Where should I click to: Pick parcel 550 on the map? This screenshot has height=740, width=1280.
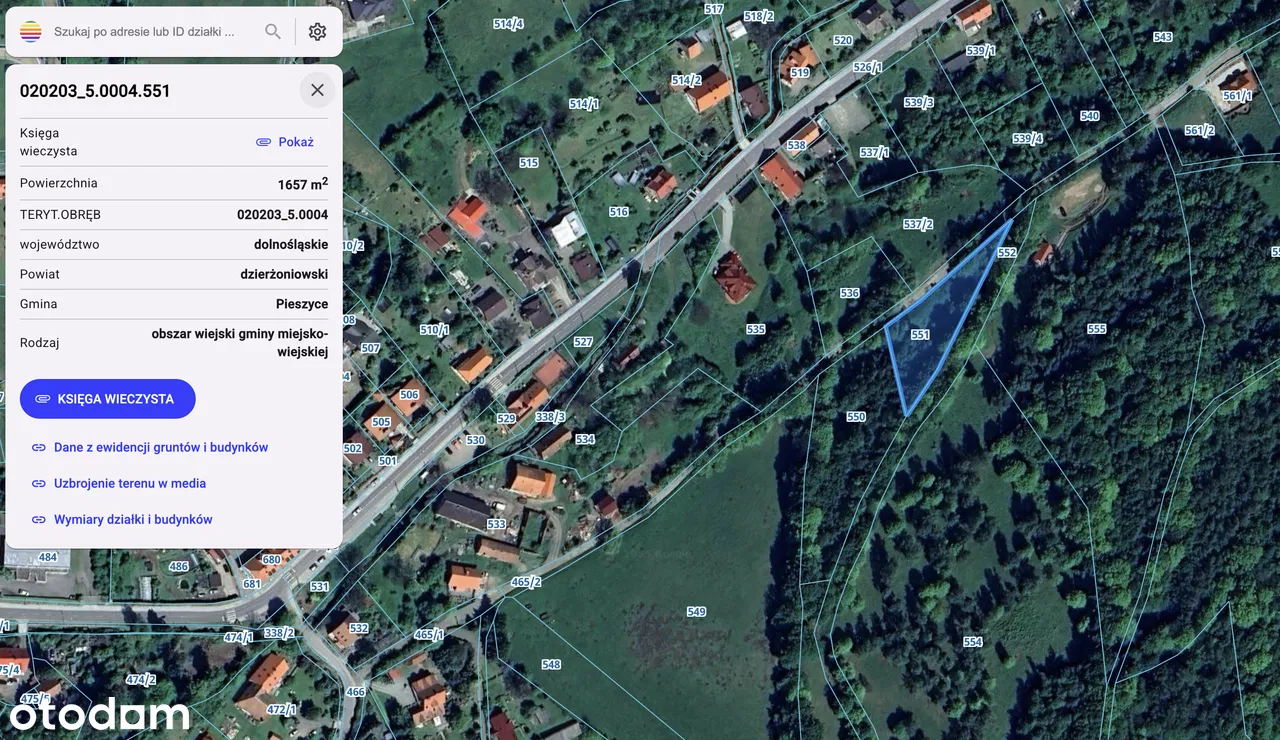coord(856,417)
